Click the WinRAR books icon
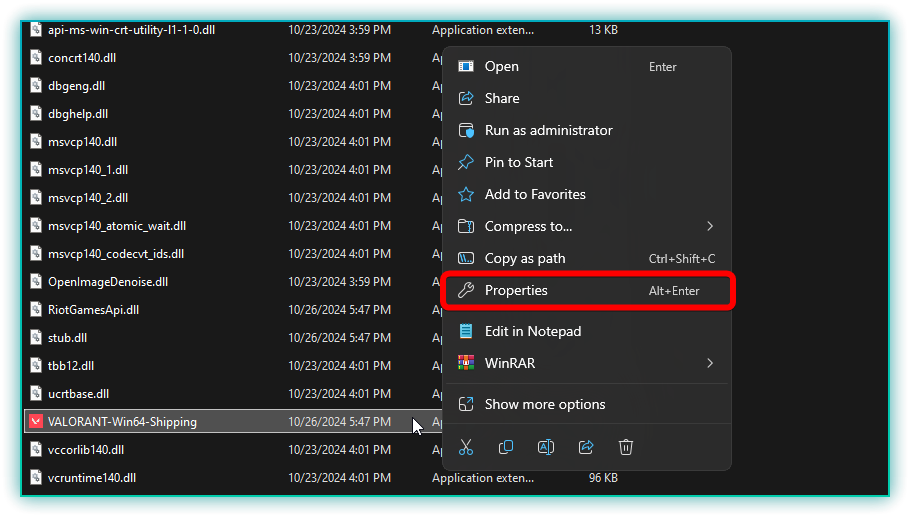Viewport: 910px width, 517px height. tap(466, 363)
